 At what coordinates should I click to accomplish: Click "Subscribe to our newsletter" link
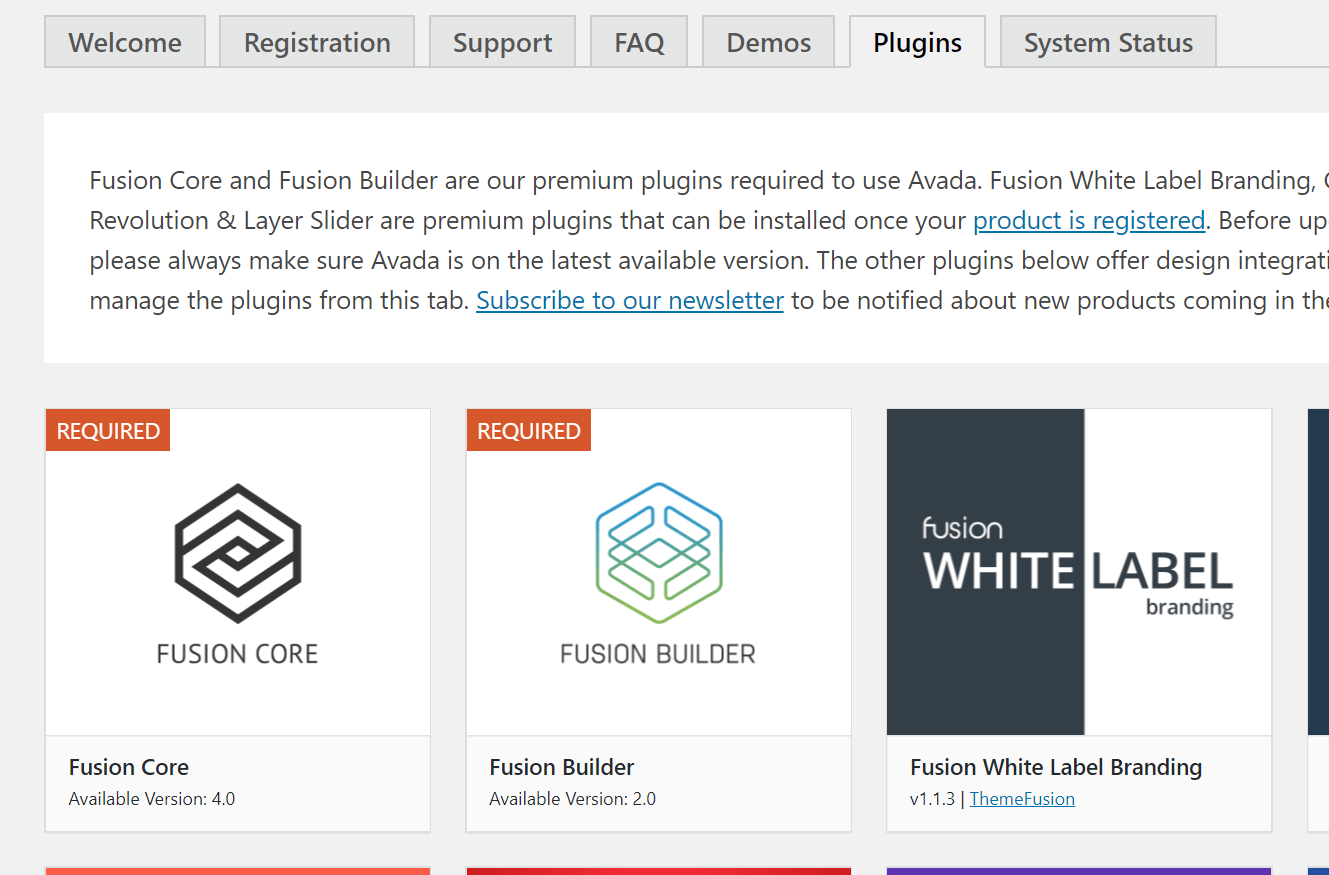pyautogui.click(x=630, y=300)
